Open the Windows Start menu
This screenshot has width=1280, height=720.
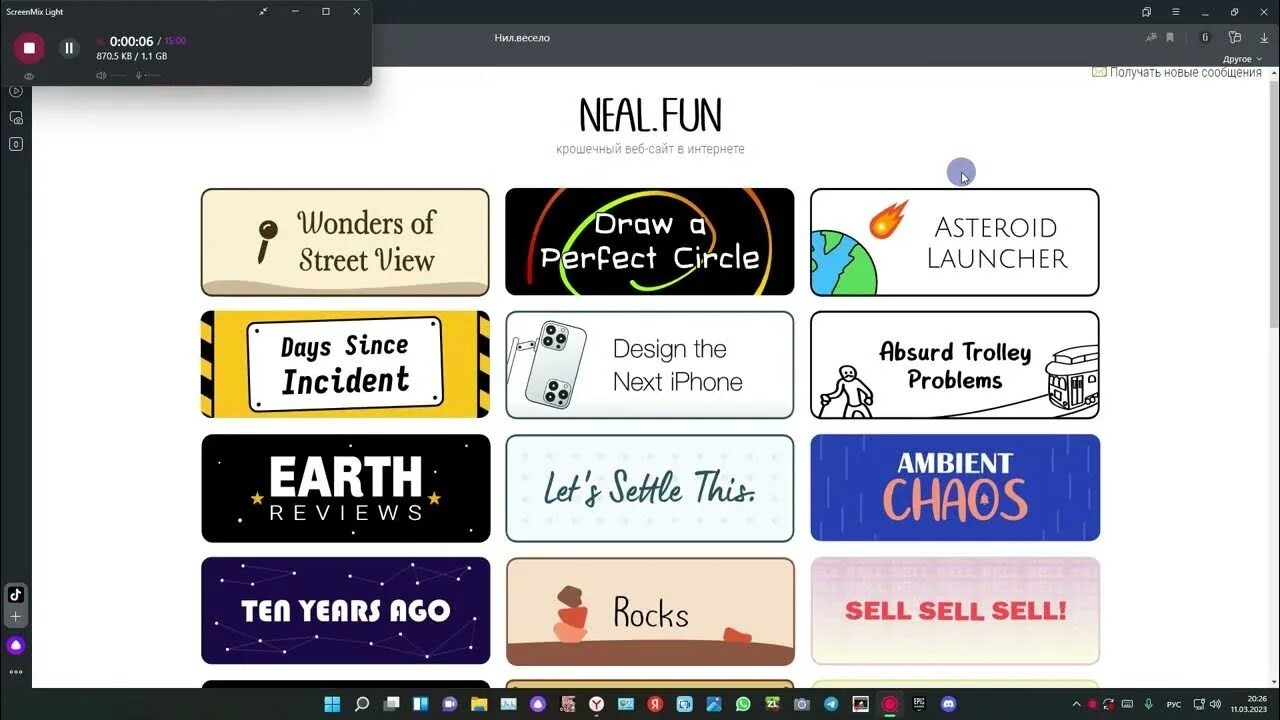[332, 704]
